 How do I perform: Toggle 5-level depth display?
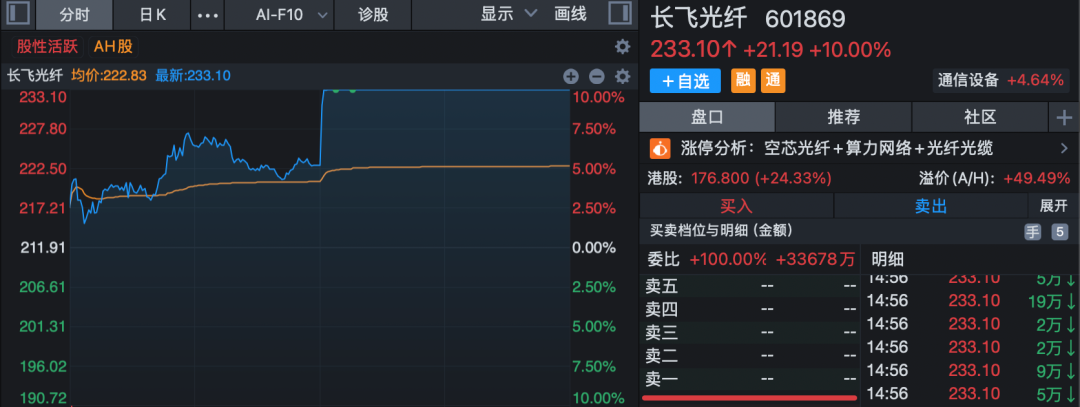point(1060,231)
